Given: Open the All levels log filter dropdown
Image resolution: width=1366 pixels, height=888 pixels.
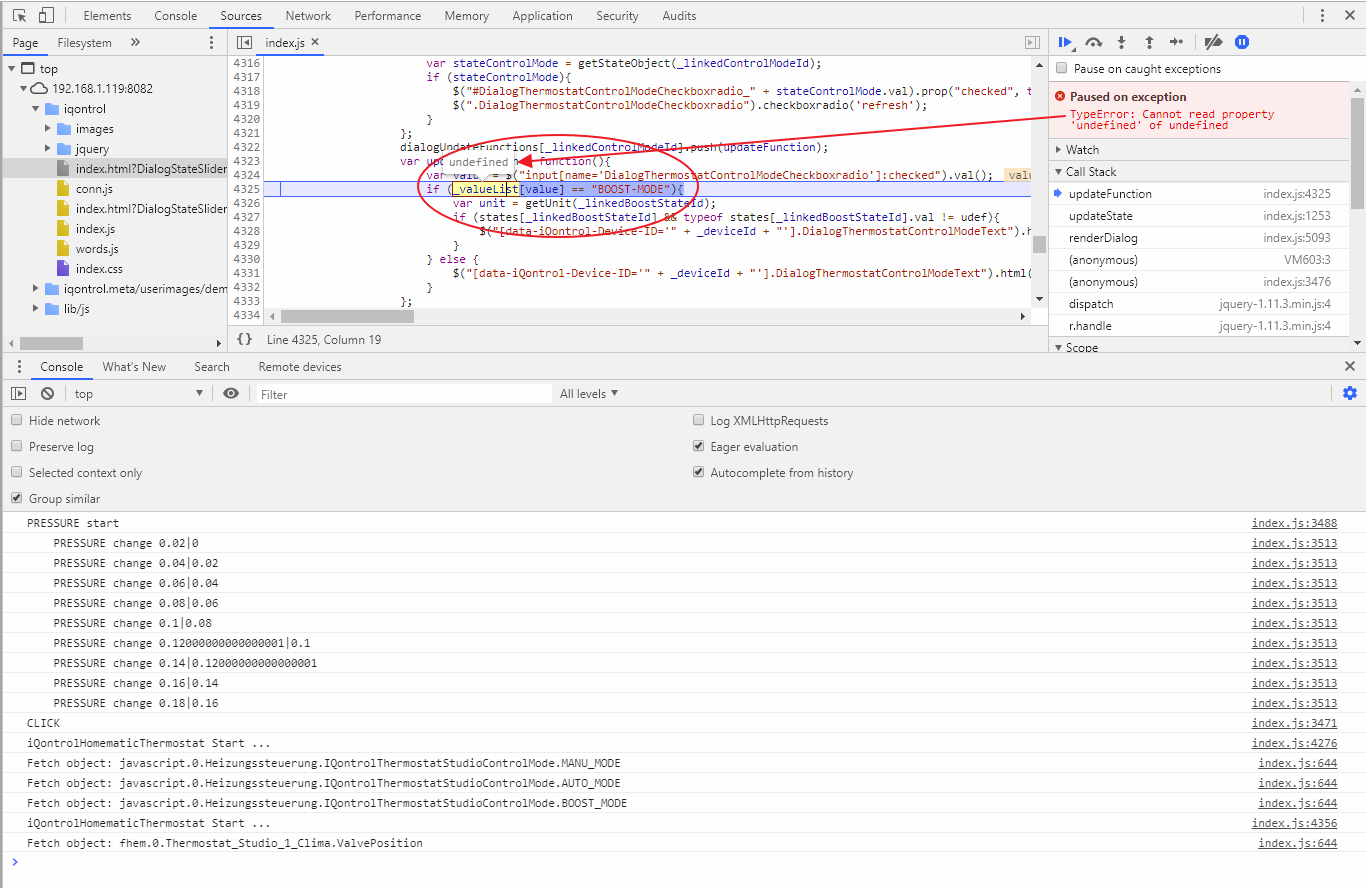Looking at the screenshot, I should pyautogui.click(x=589, y=394).
